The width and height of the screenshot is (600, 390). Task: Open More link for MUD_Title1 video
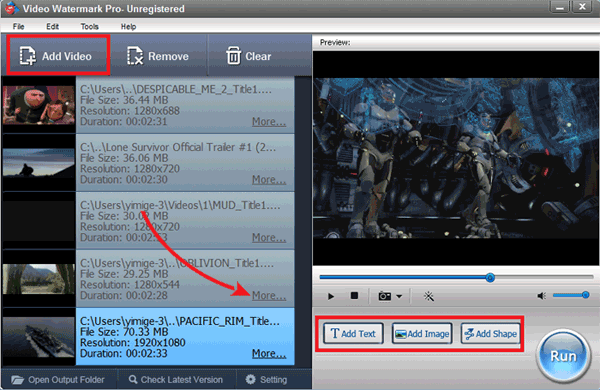269,238
